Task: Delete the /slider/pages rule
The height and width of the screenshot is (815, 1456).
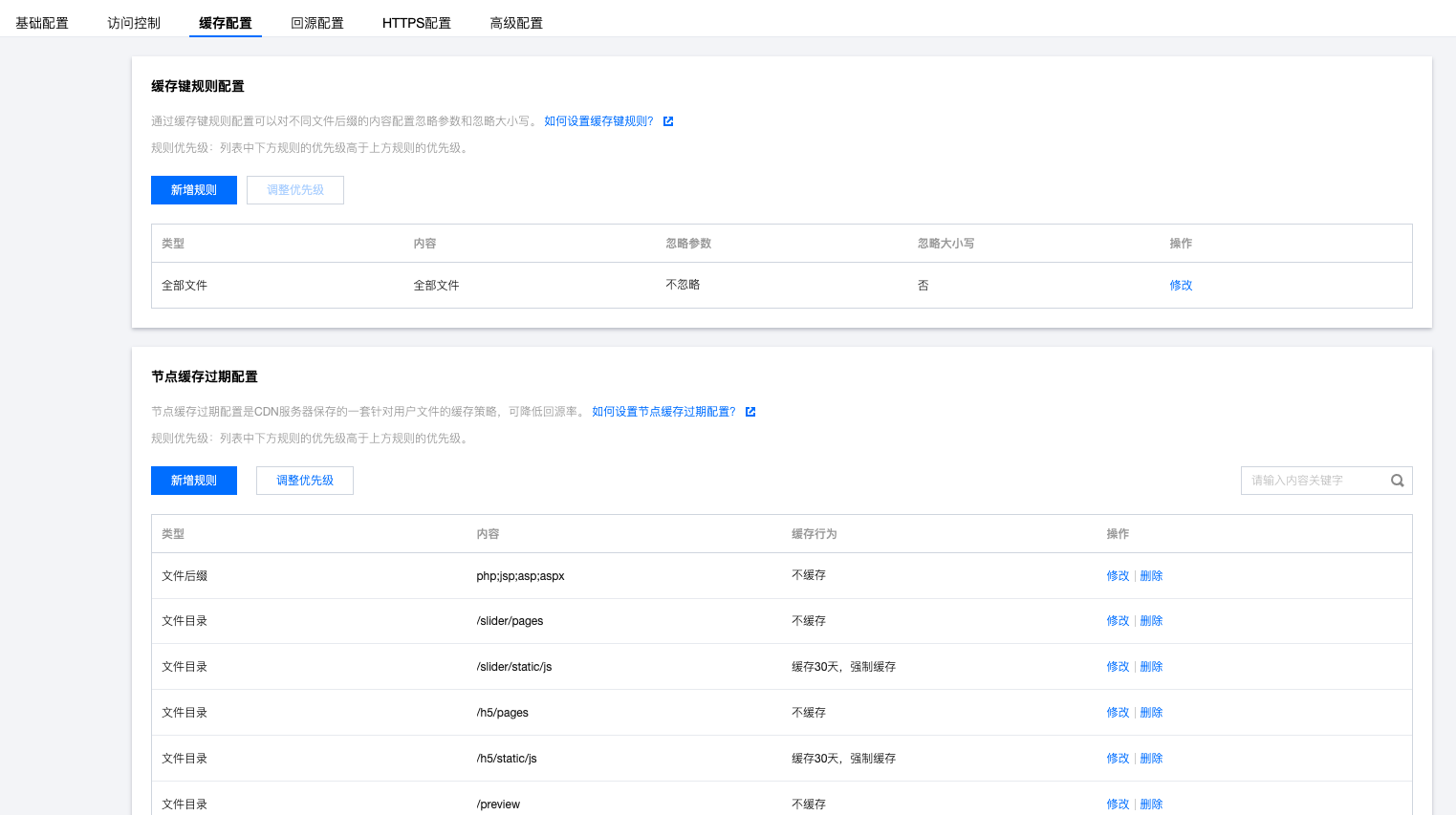Action: (x=1151, y=621)
